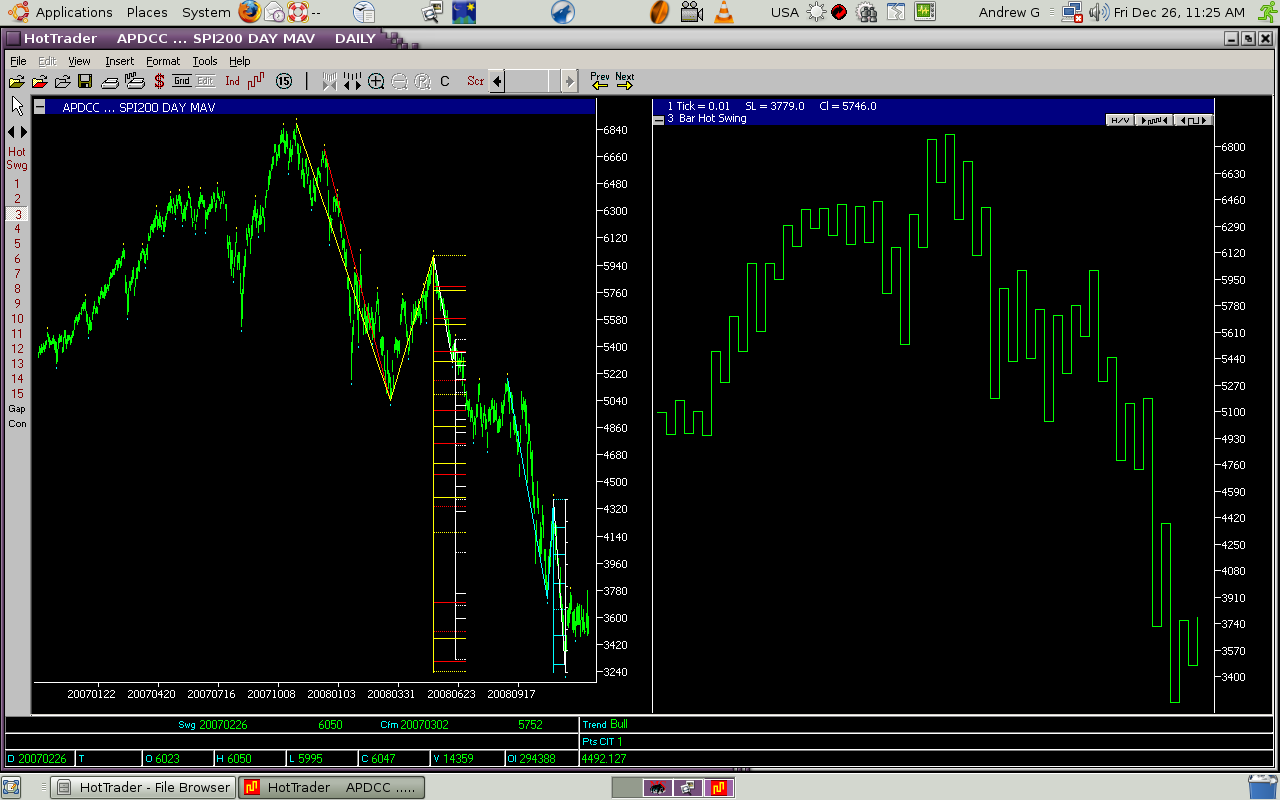This screenshot has width=1280, height=800.
Task: Click the dollar sign pricing icon
Action: point(158,81)
